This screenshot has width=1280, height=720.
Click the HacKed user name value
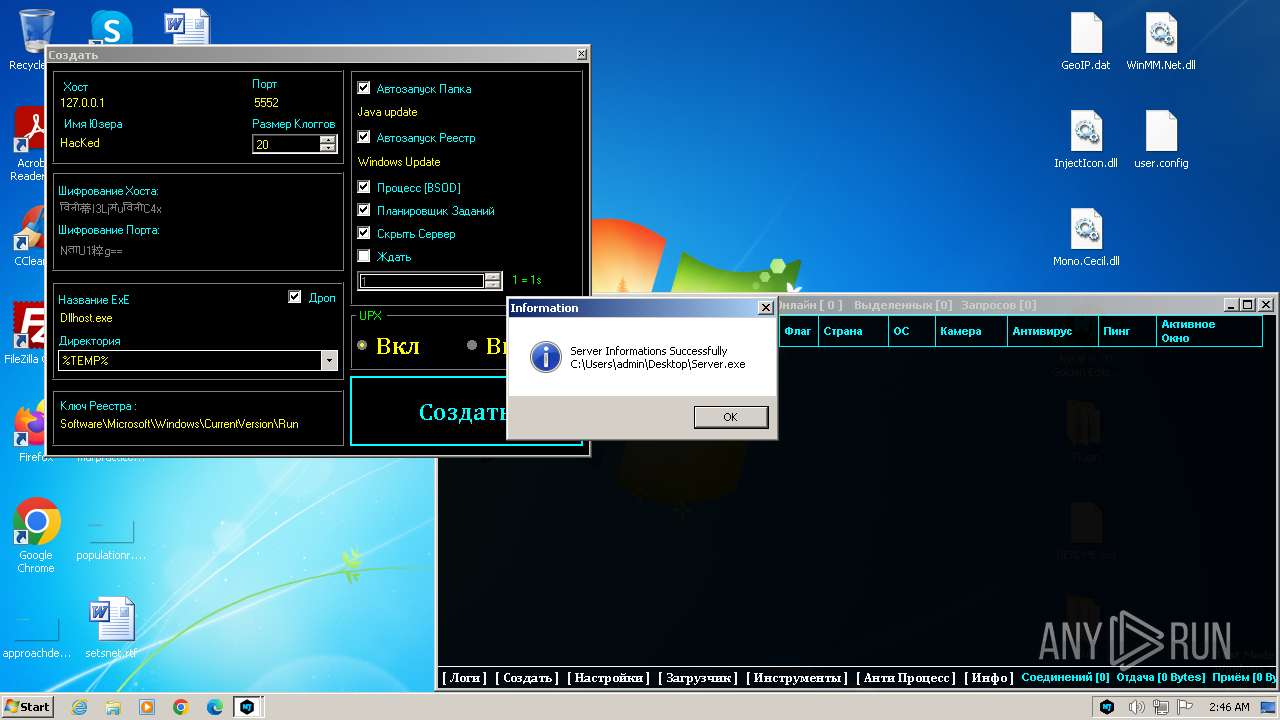coord(80,143)
